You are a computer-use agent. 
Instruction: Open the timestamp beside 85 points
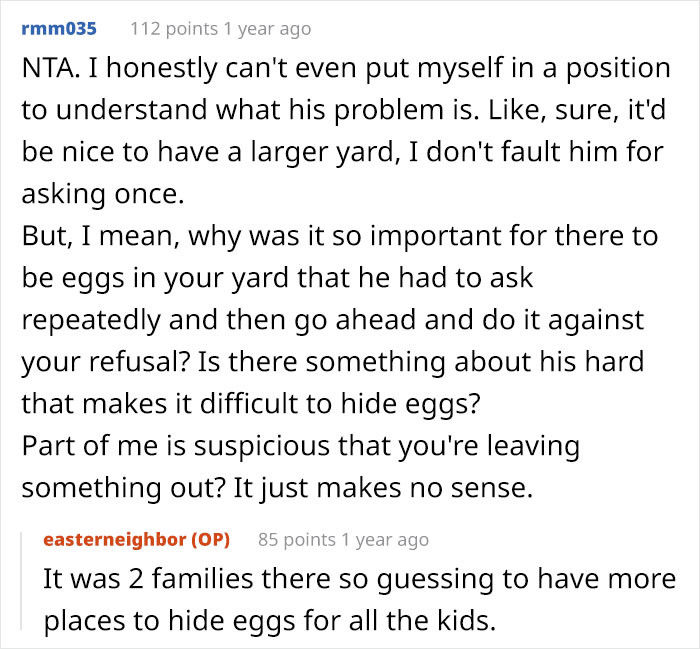[385, 540]
